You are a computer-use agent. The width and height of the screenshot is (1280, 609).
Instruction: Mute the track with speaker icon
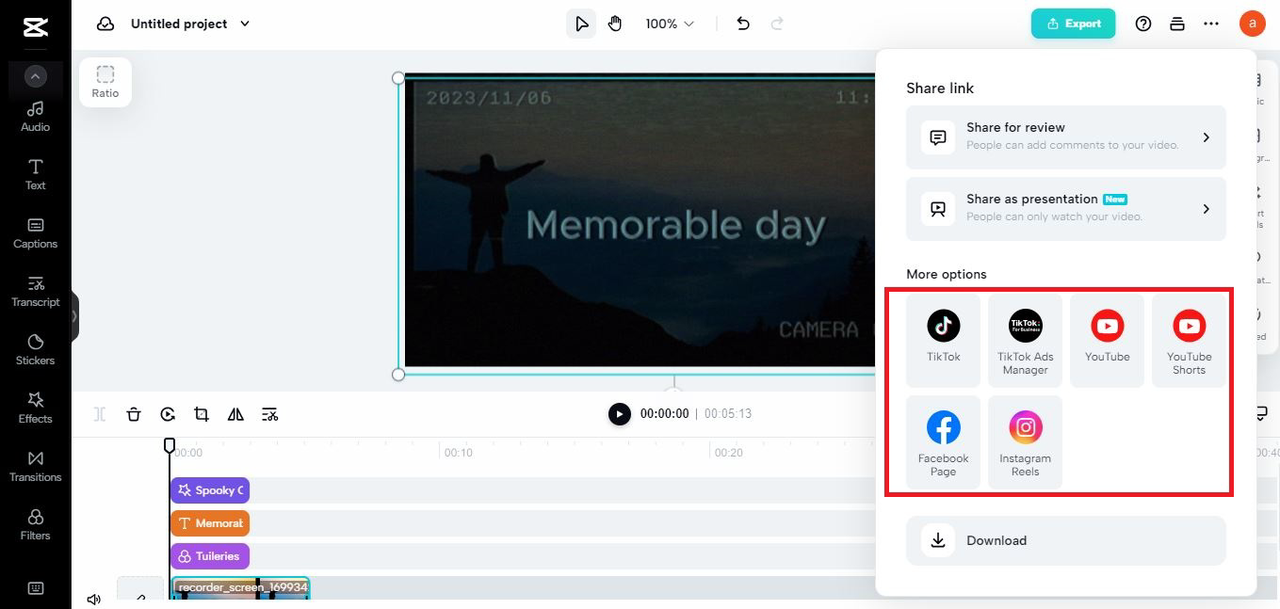coord(94,599)
